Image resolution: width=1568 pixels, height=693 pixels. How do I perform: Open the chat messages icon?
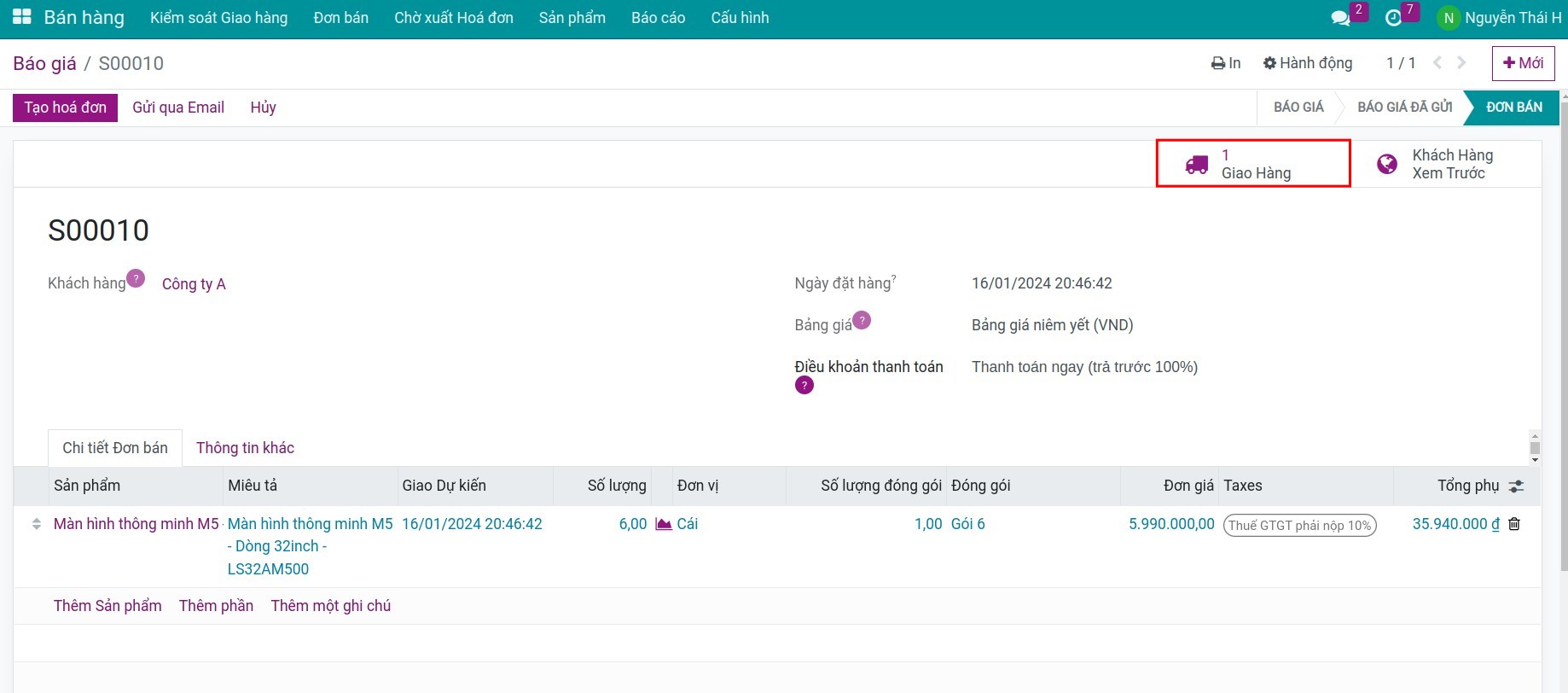coord(1340,18)
